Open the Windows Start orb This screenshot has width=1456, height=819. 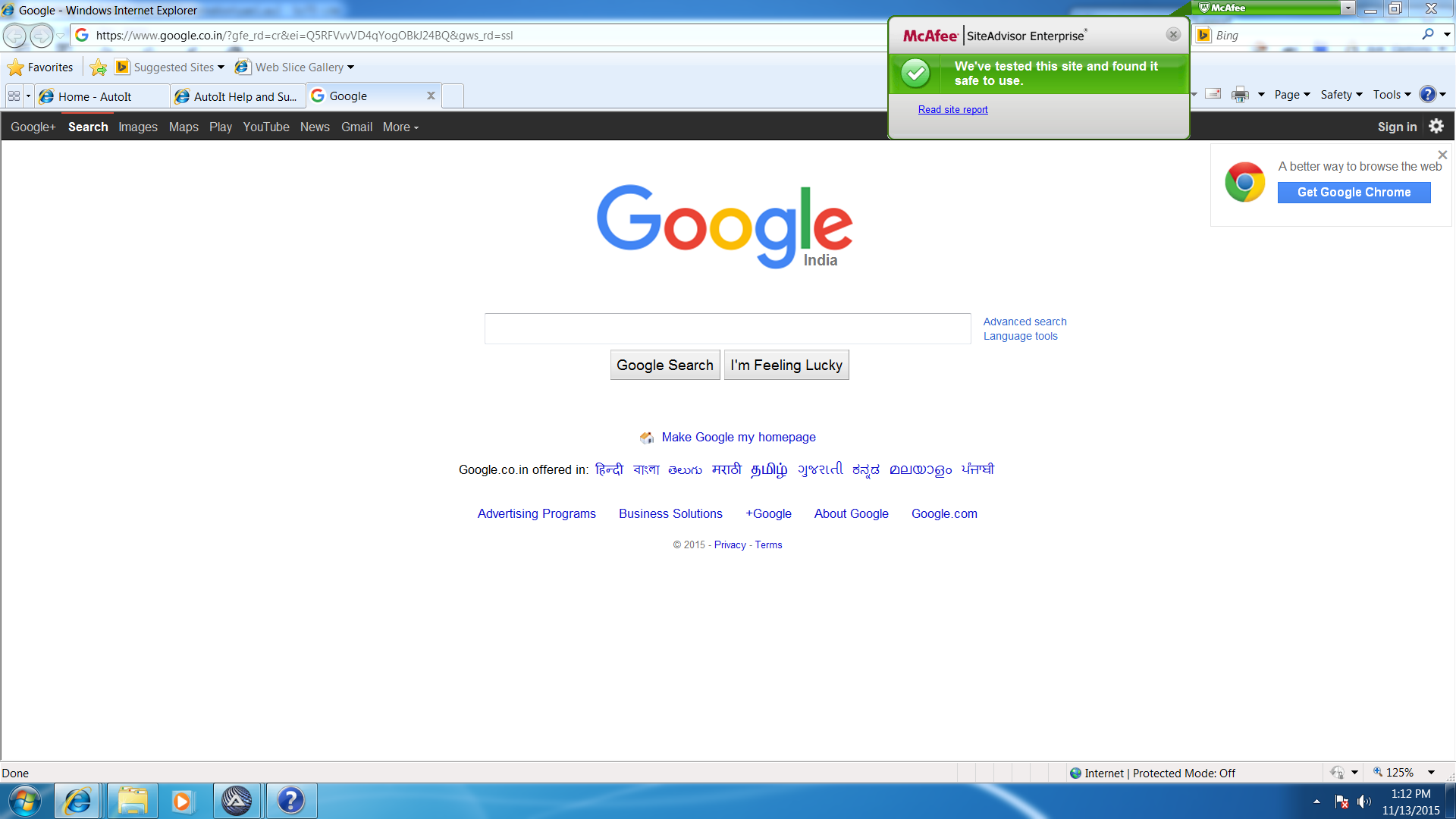[24, 801]
